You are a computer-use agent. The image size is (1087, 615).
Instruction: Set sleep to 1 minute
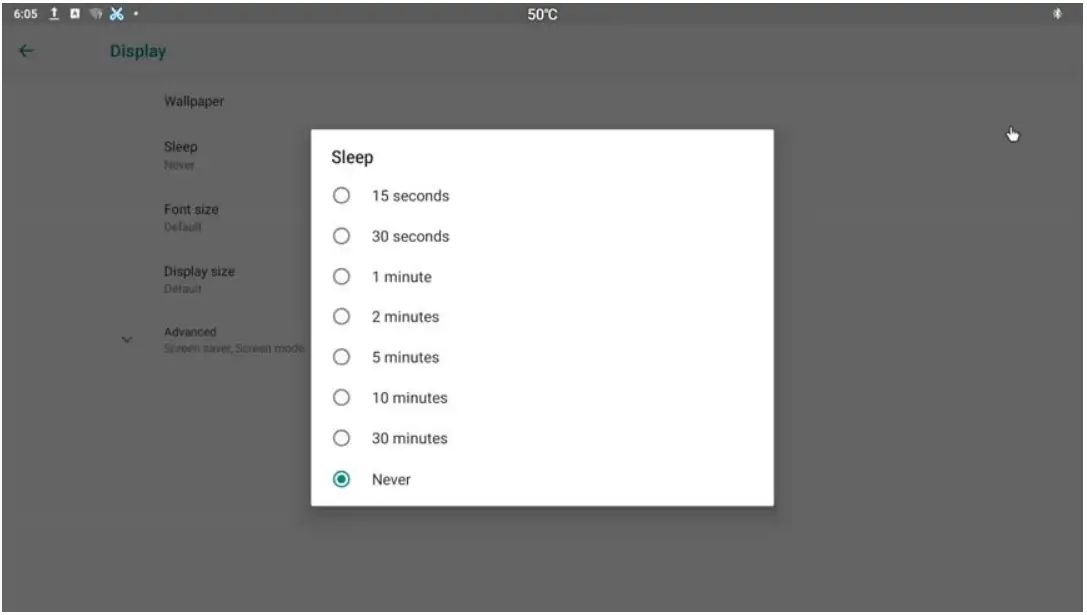[341, 277]
